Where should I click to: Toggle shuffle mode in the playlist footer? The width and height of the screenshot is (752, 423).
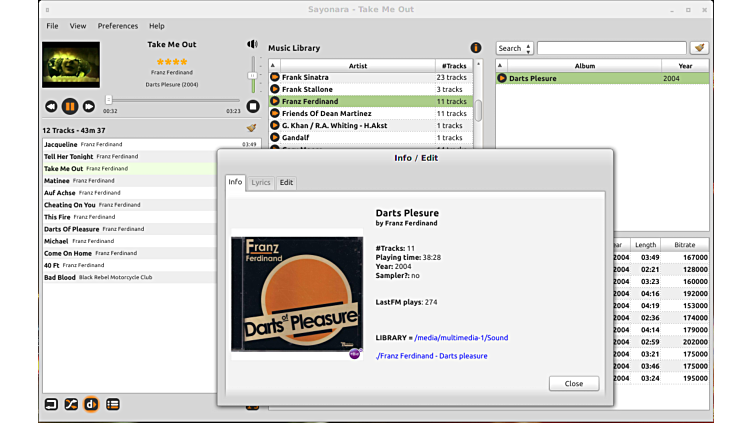point(71,404)
